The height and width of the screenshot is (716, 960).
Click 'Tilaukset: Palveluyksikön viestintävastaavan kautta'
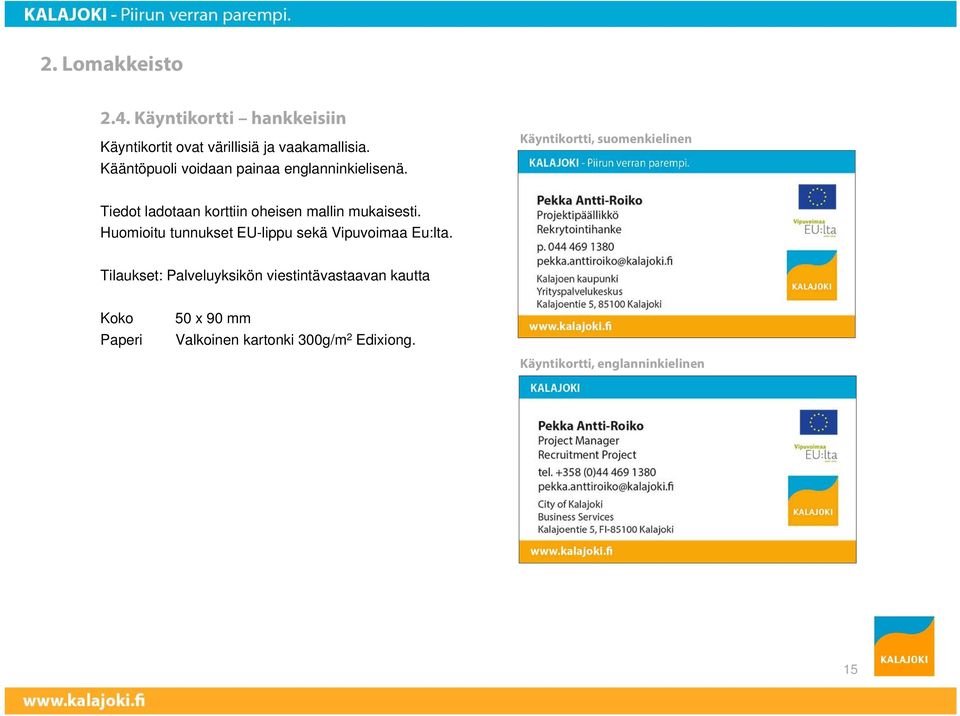pos(265,276)
